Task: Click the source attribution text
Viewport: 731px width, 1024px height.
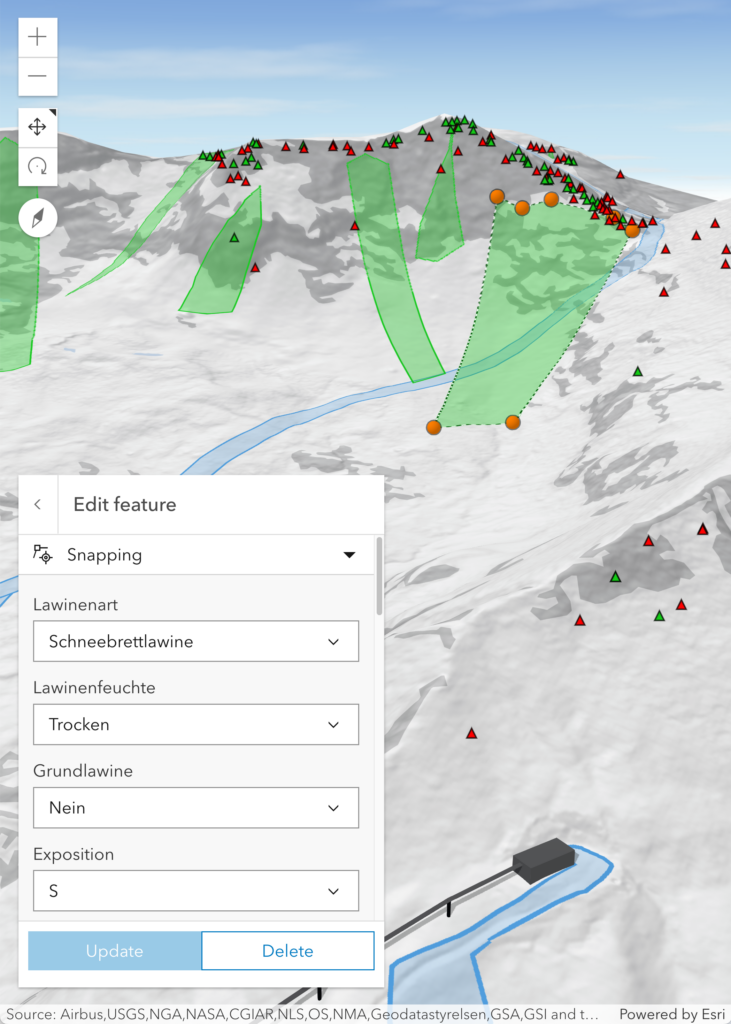Action: click(300, 1014)
